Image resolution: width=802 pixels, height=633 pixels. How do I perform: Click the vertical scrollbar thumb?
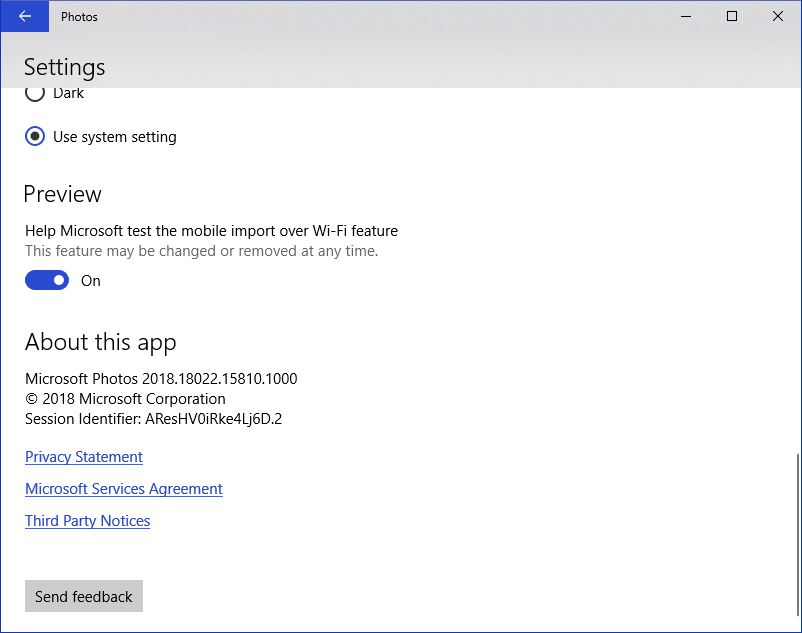[x=797, y=534]
